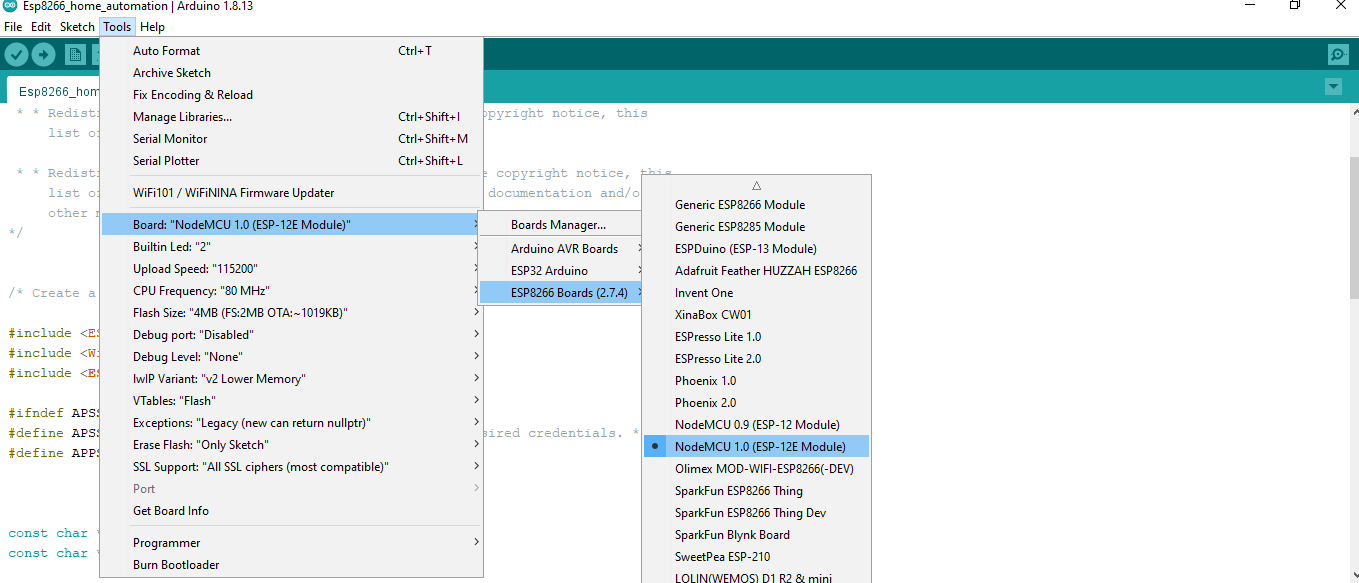Click the Verify checkmark toolbar icon

tap(16, 55)
